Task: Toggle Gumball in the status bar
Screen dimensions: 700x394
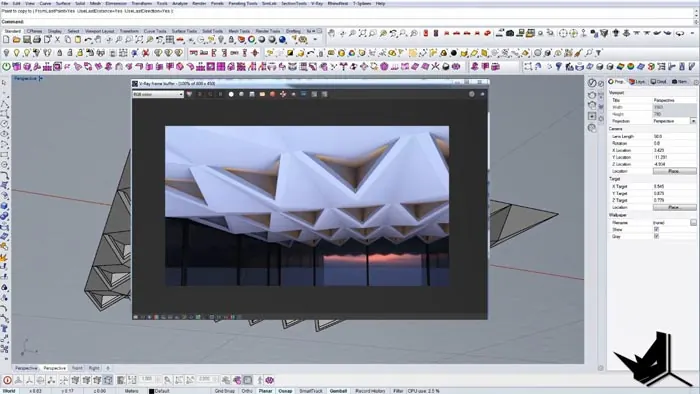Action: (338, 391)
